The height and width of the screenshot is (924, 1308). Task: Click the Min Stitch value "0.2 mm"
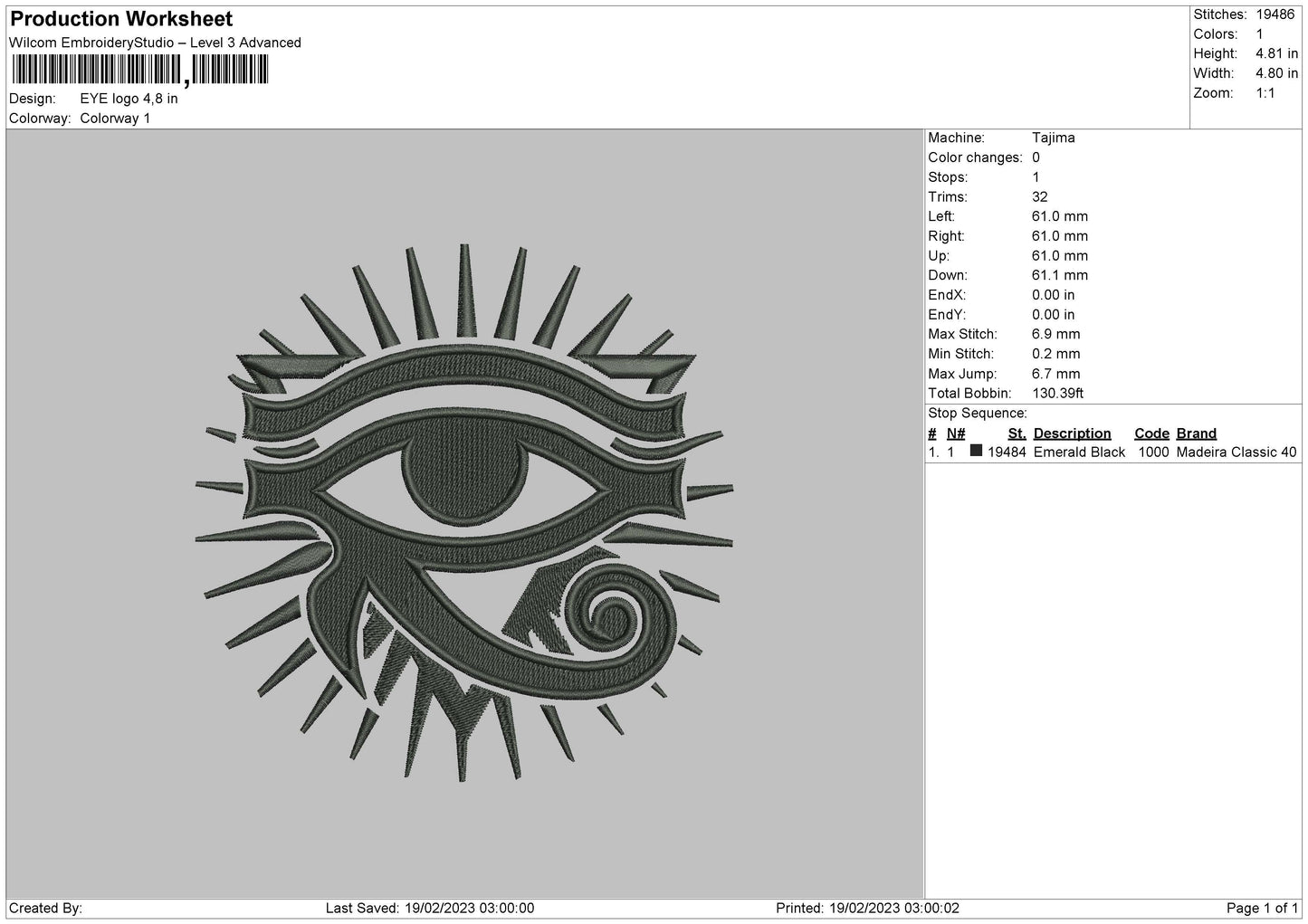[x=1056, y=354]
